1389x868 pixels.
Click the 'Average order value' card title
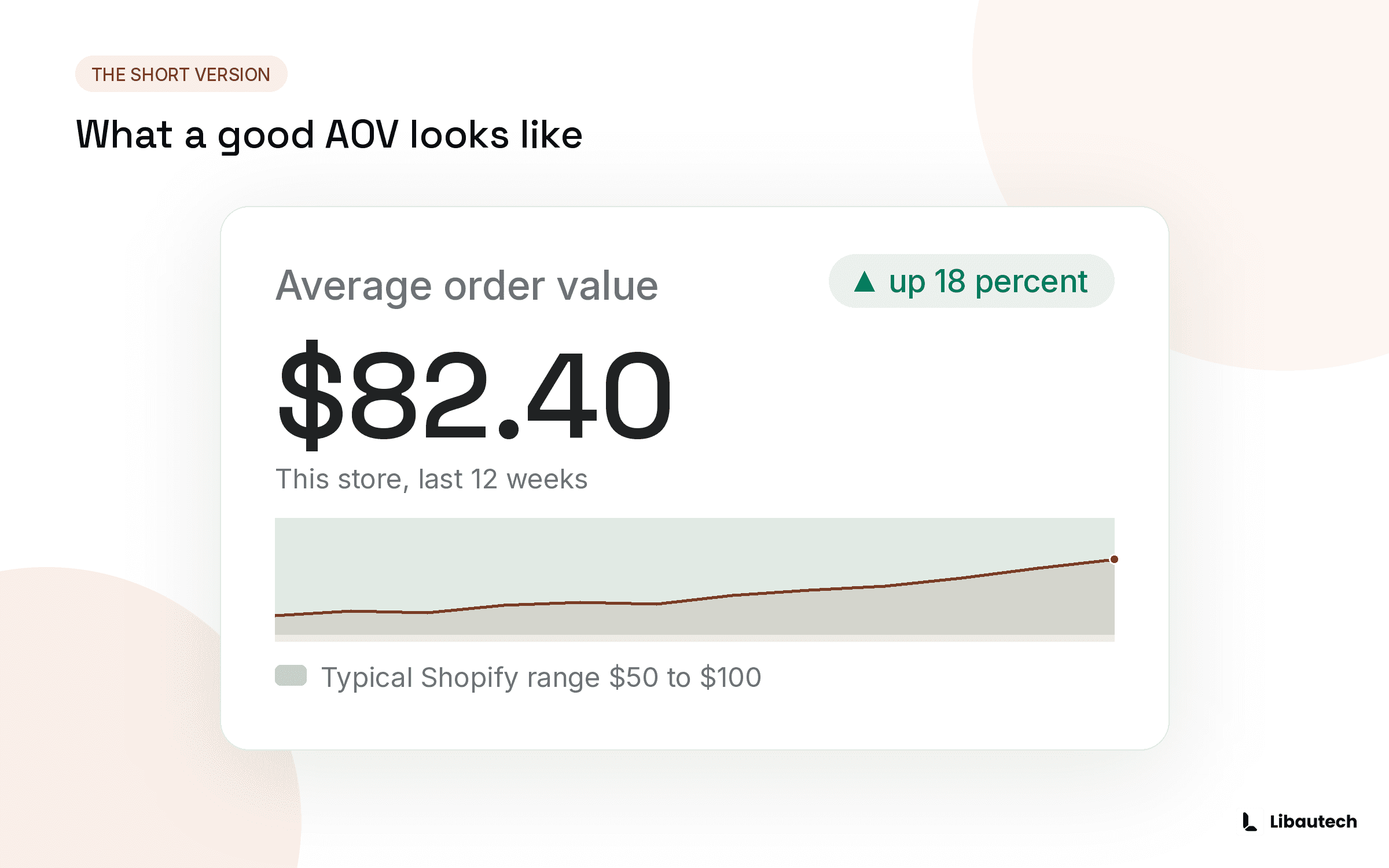(466, 286)
